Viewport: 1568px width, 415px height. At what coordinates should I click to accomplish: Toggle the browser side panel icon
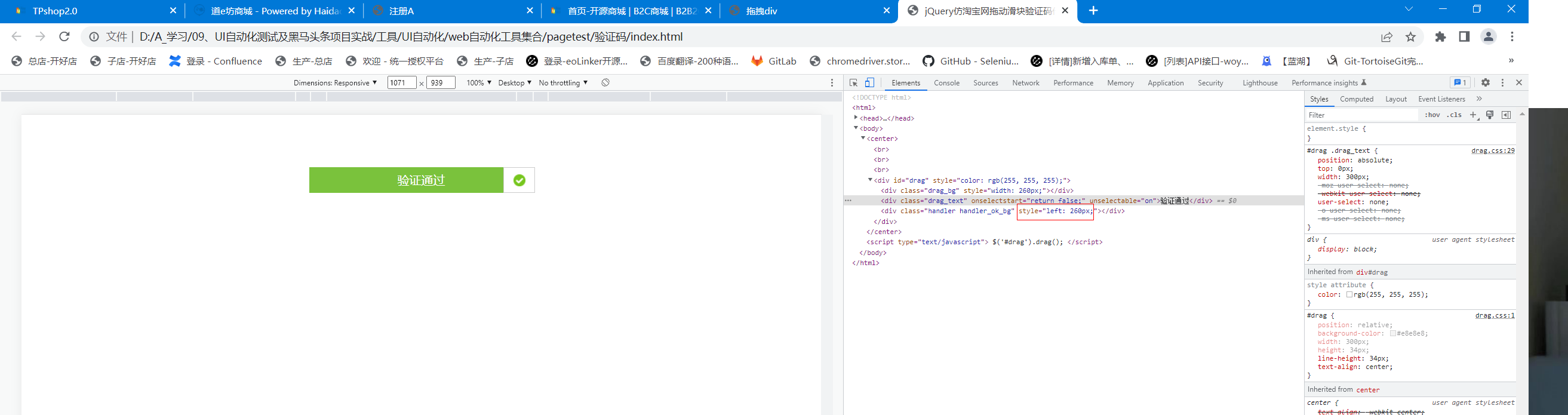[1464, 36]
